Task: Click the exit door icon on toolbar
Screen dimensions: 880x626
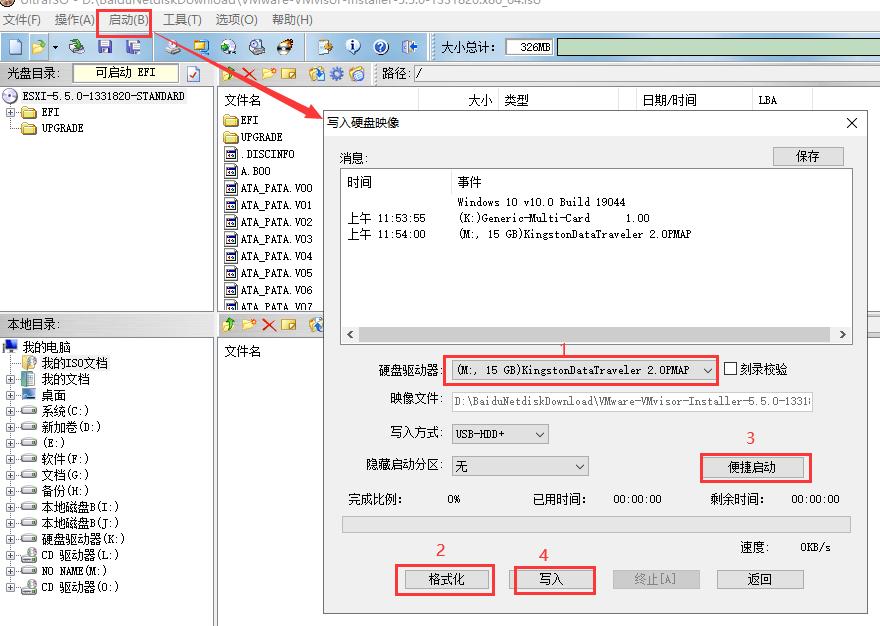Action: tap(409, 46)
